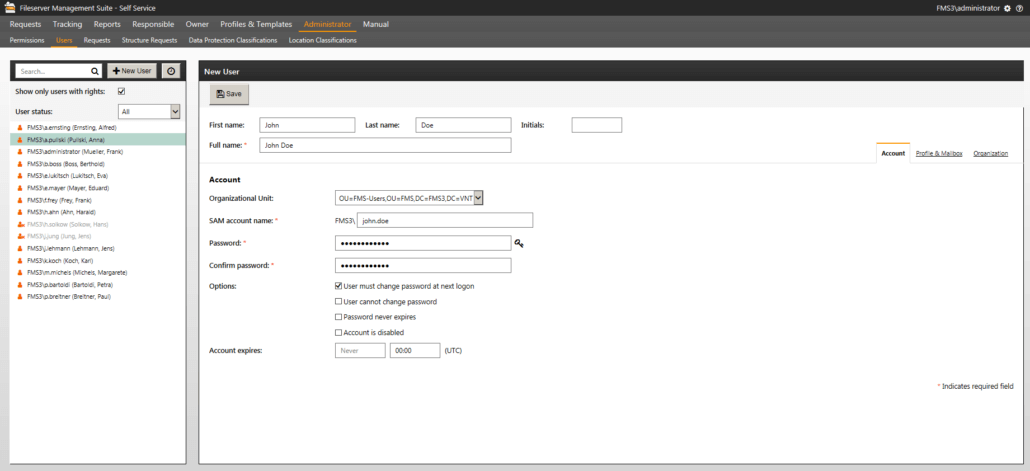Click the search magnifier icon in user search
Viewport: 1030px width, 471px height.
pos(95,71)
